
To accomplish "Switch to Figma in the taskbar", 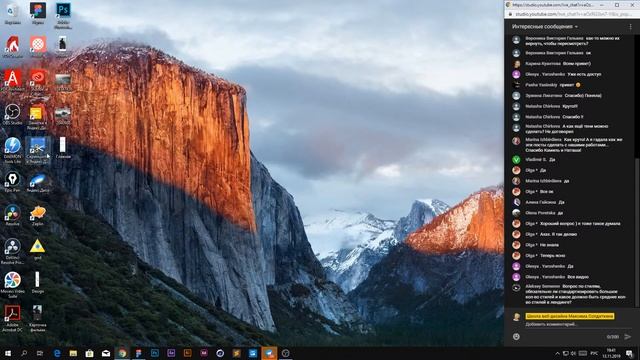I will pos(138,353).
